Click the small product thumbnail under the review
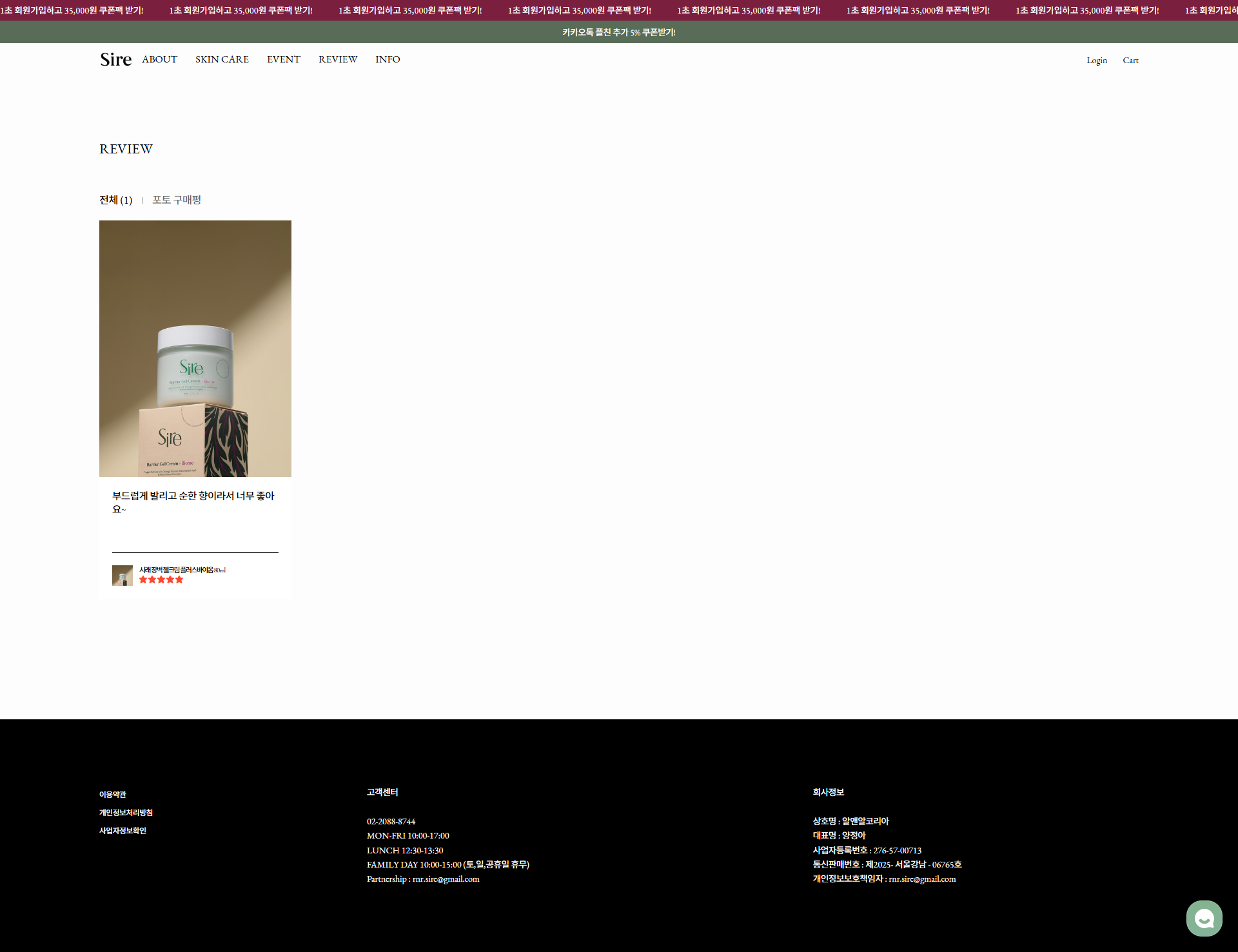1238x952 pixels. 123,576
